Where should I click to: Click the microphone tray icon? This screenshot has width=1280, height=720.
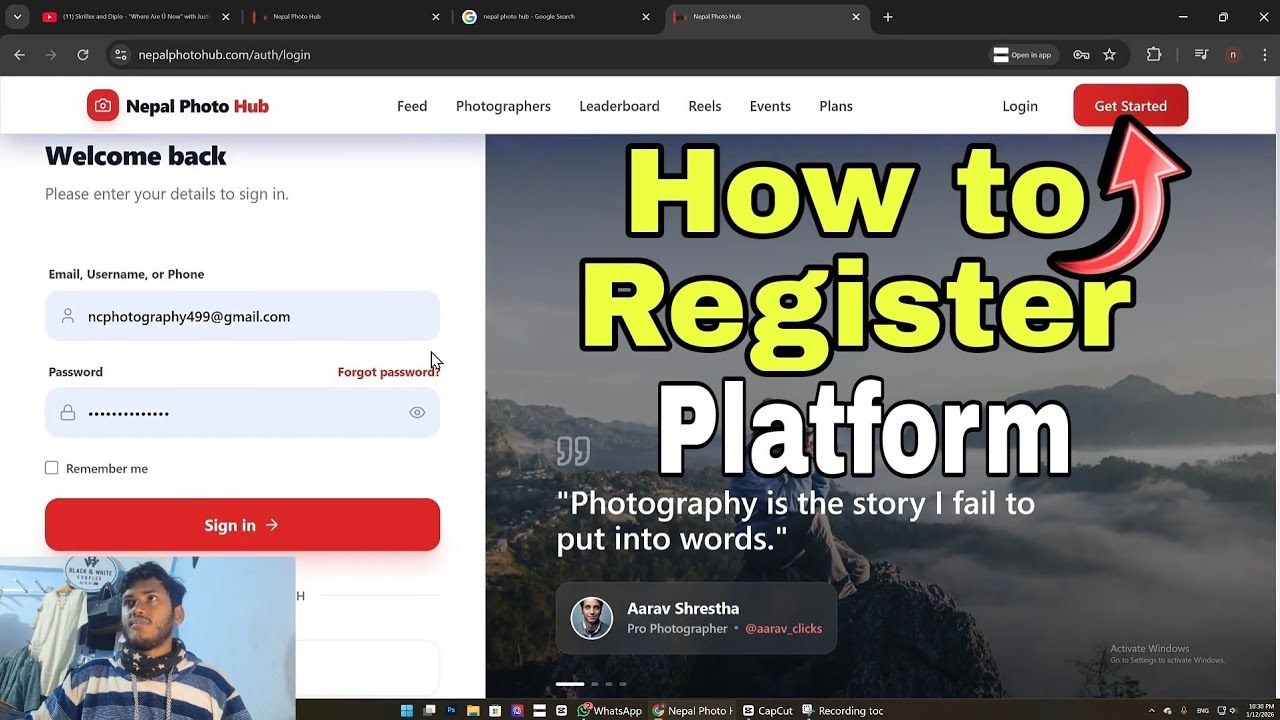[1183, 711]
